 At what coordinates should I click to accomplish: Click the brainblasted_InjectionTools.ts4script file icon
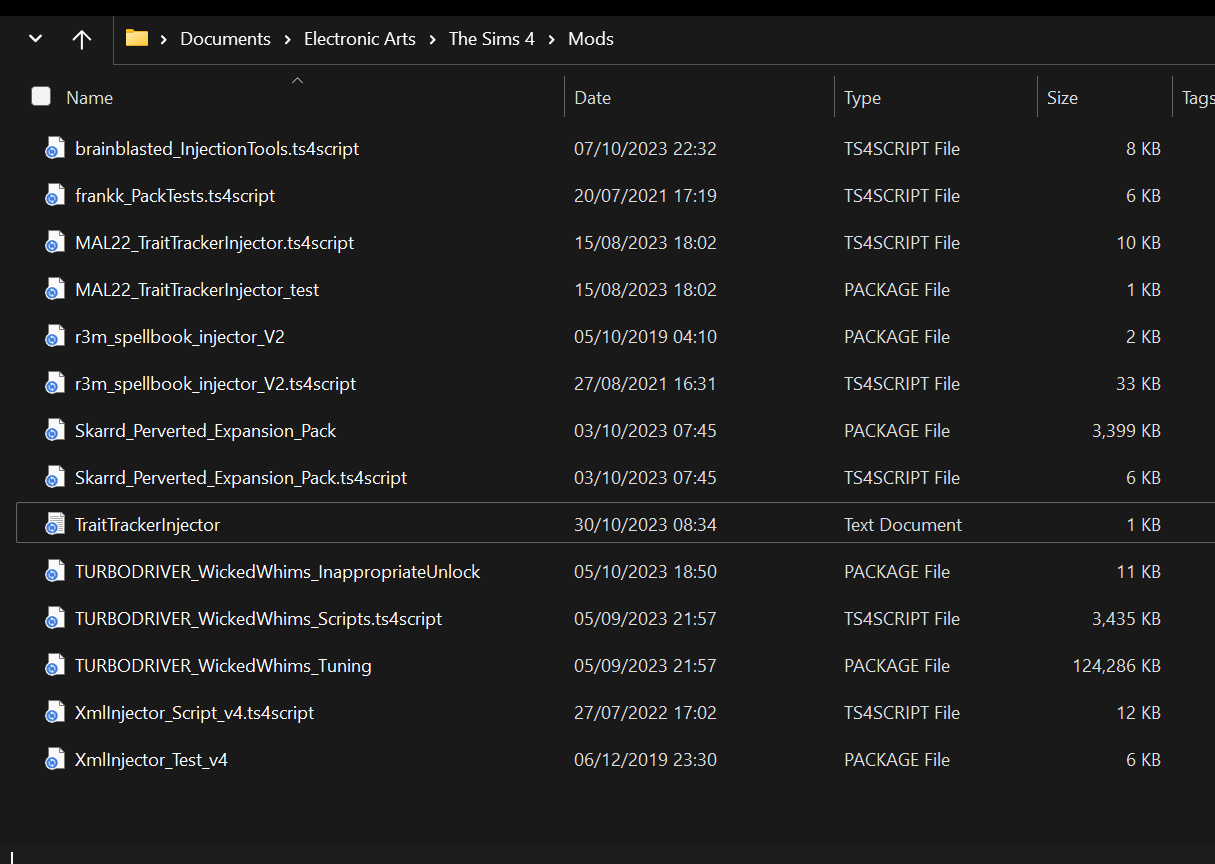(54, 149)
